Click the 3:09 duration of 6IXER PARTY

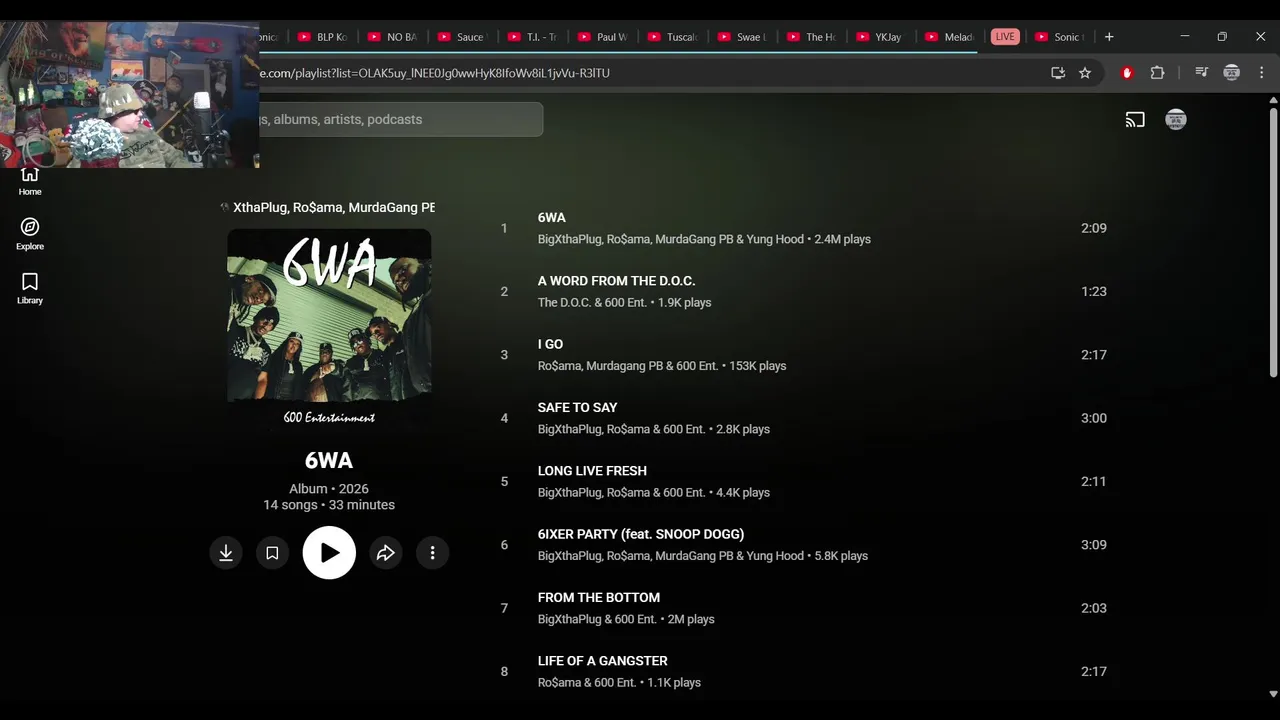1094,545
